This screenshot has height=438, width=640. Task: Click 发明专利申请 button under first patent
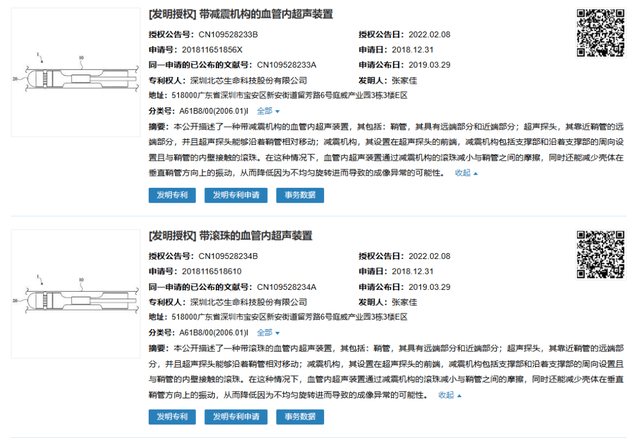[236, 195]
